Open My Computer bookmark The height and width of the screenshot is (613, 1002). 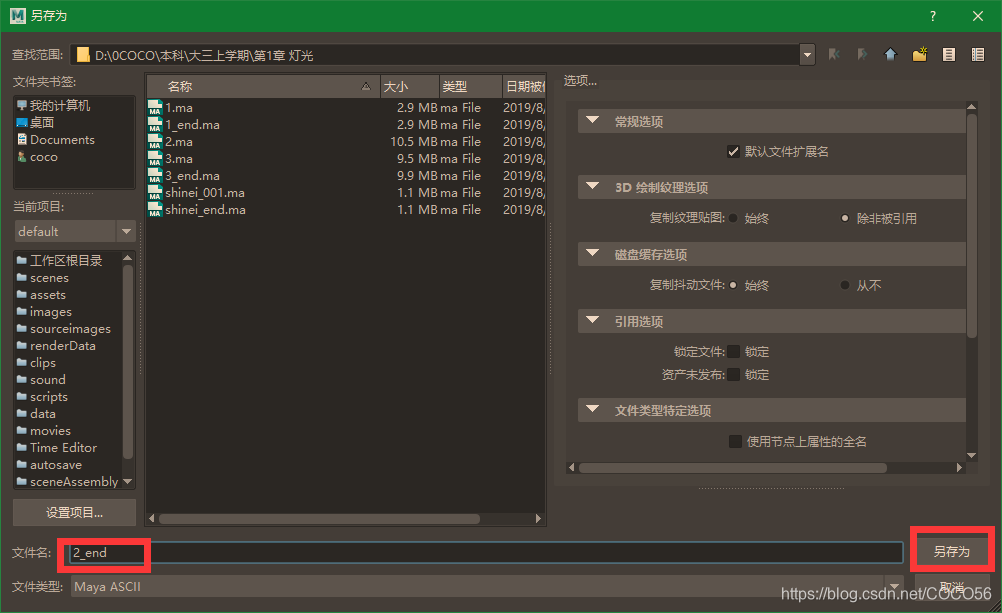[x=59, y=105]
